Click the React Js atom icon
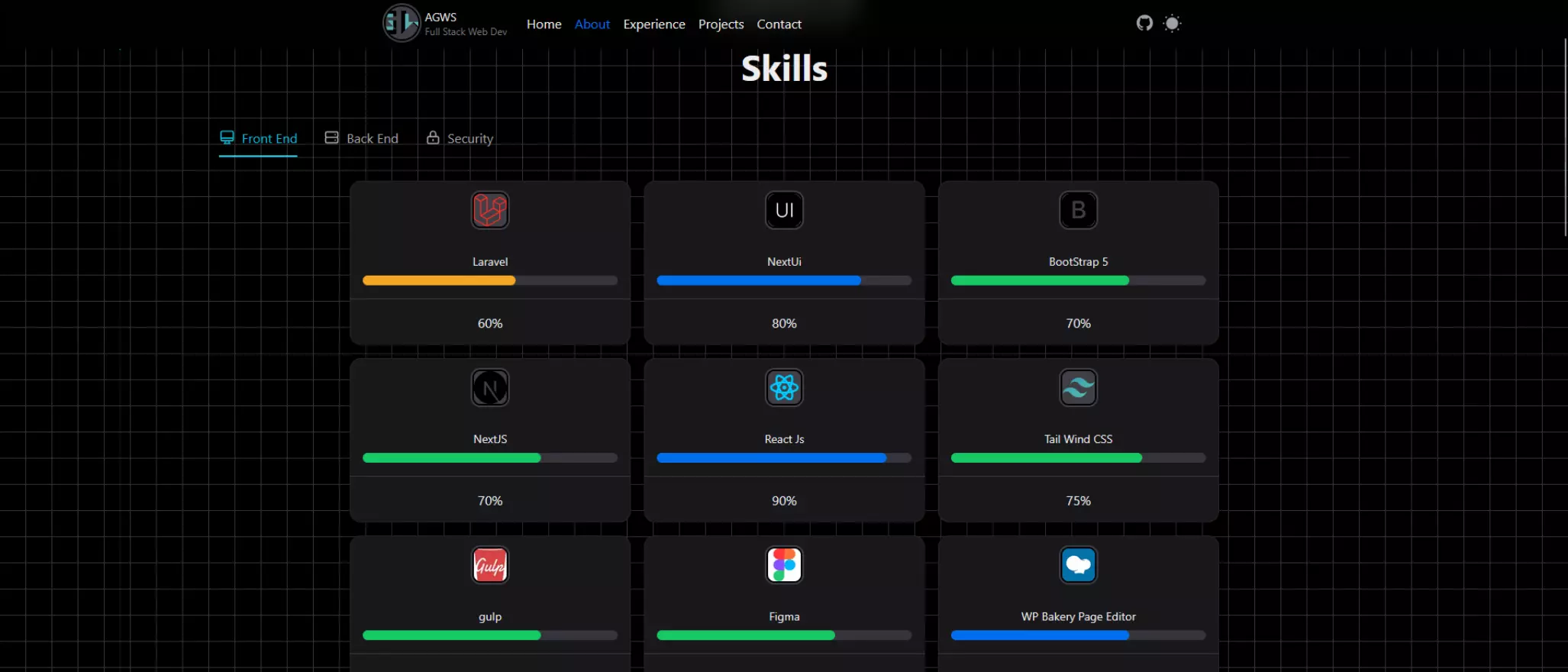 [784, 388]
